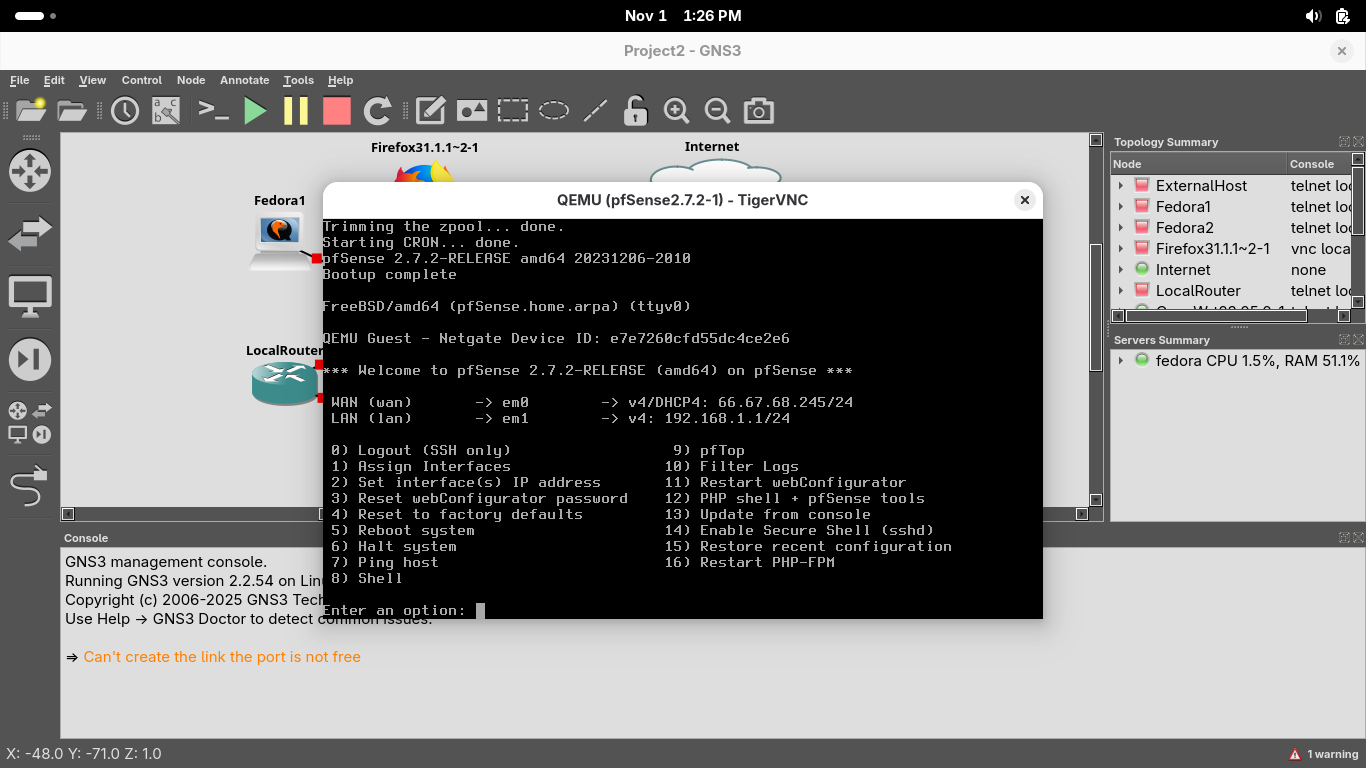Viewport: 1366px width, 768px height.
Task: Select the Draw ellipse tool
Action: [554, 111]
